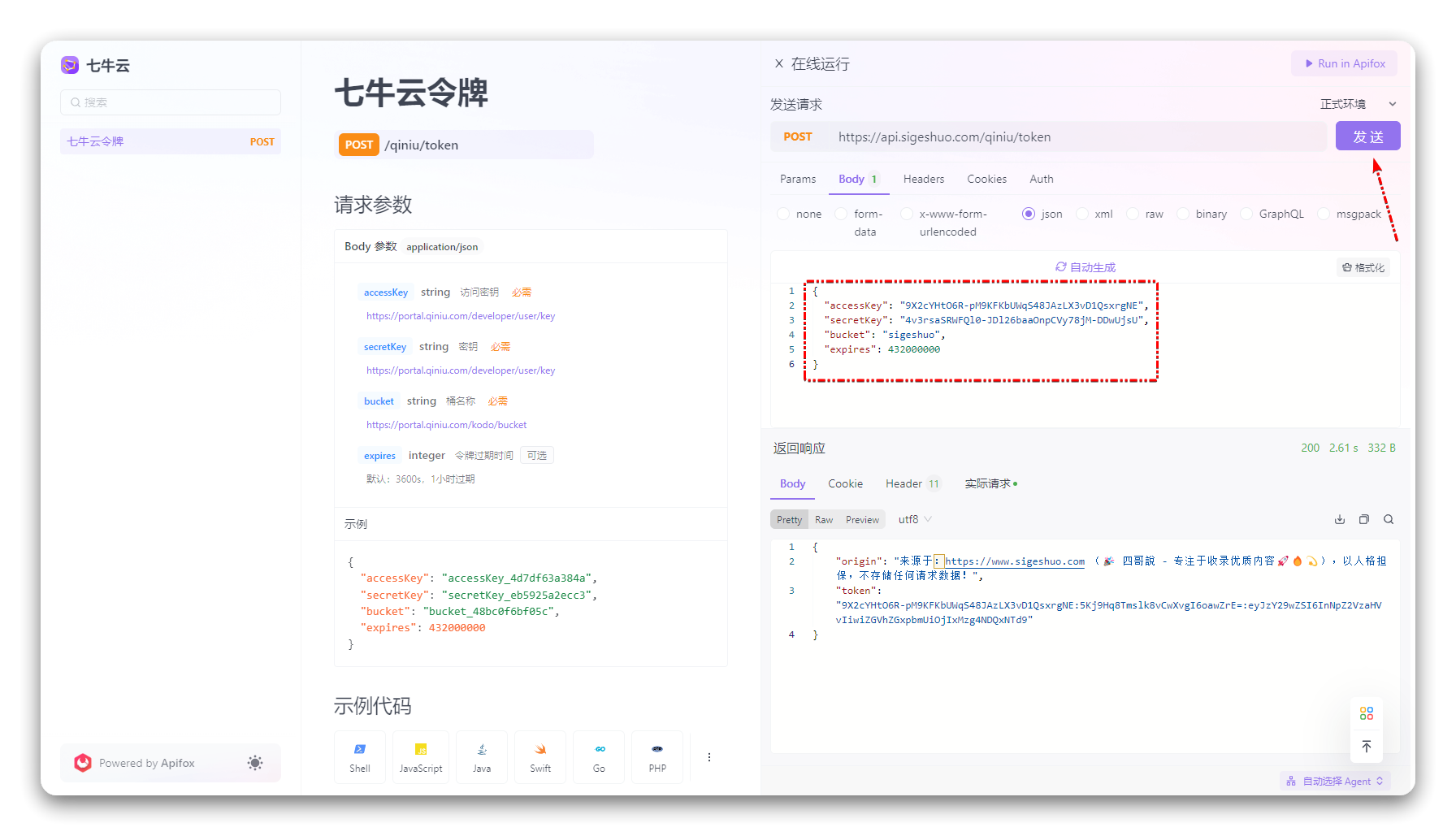The height and width of the screenshot is (836, 1456).
Task: Select the none body type
Action: tap(783, 214)
